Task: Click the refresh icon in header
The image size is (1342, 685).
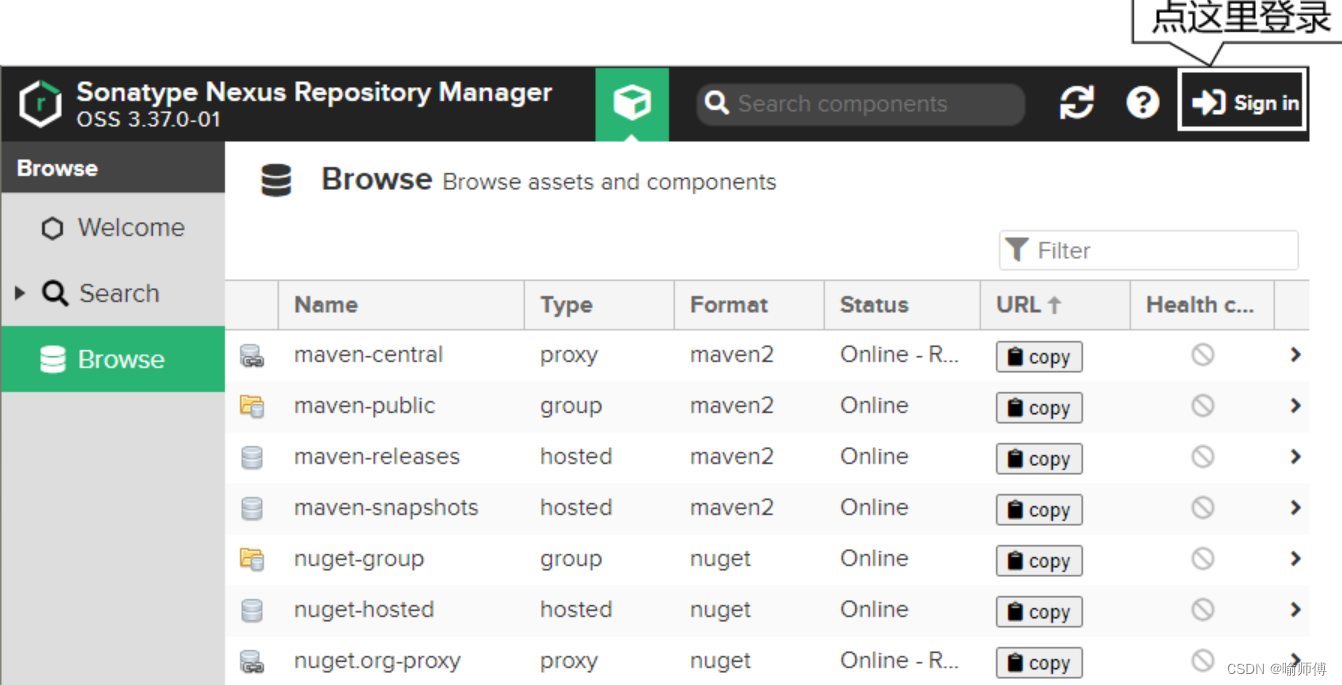Action: pyautogui.click(x=1077, y=103)
